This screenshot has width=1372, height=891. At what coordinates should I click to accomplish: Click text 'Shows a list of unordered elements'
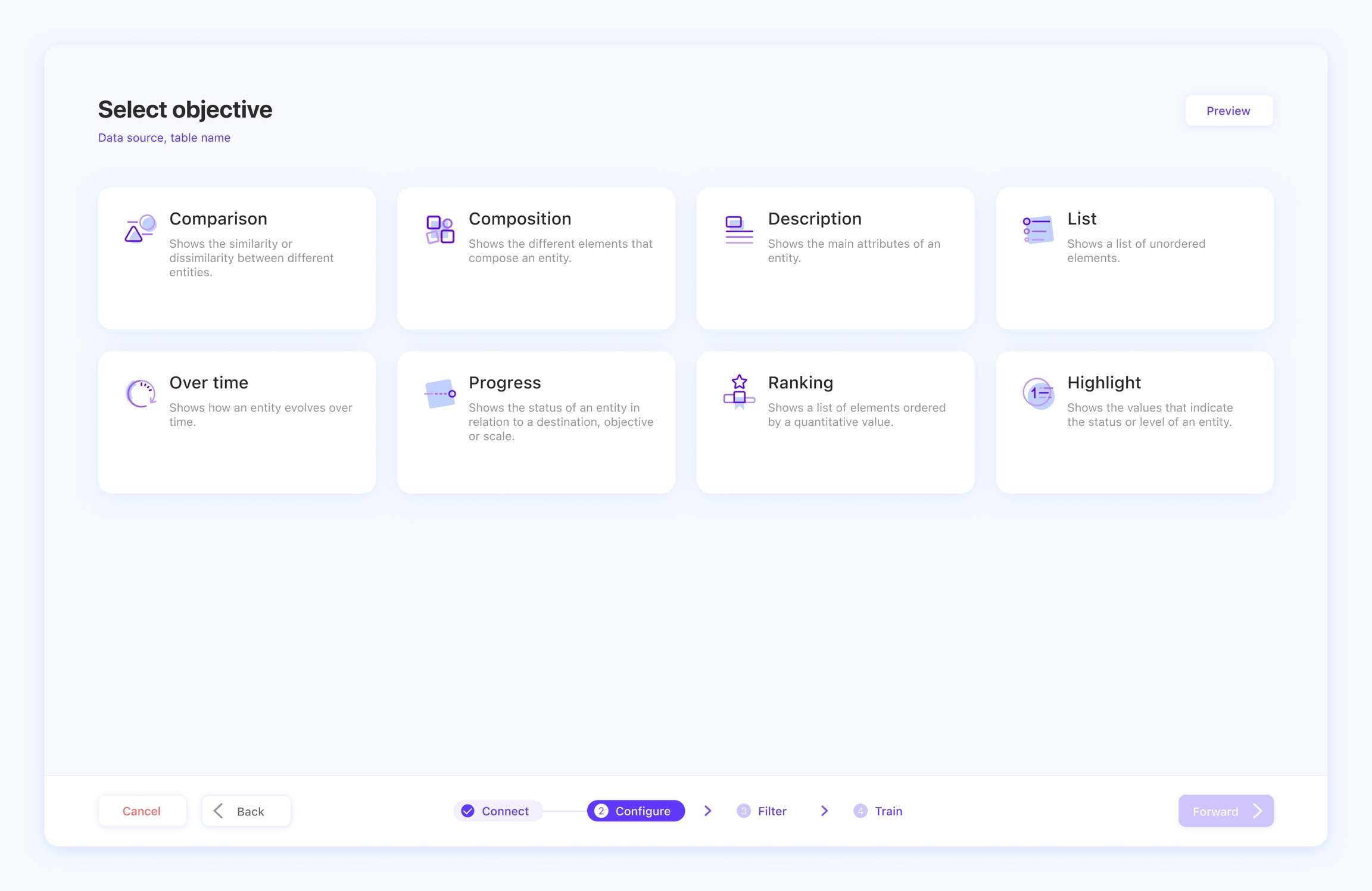(x=1136, y=251)
